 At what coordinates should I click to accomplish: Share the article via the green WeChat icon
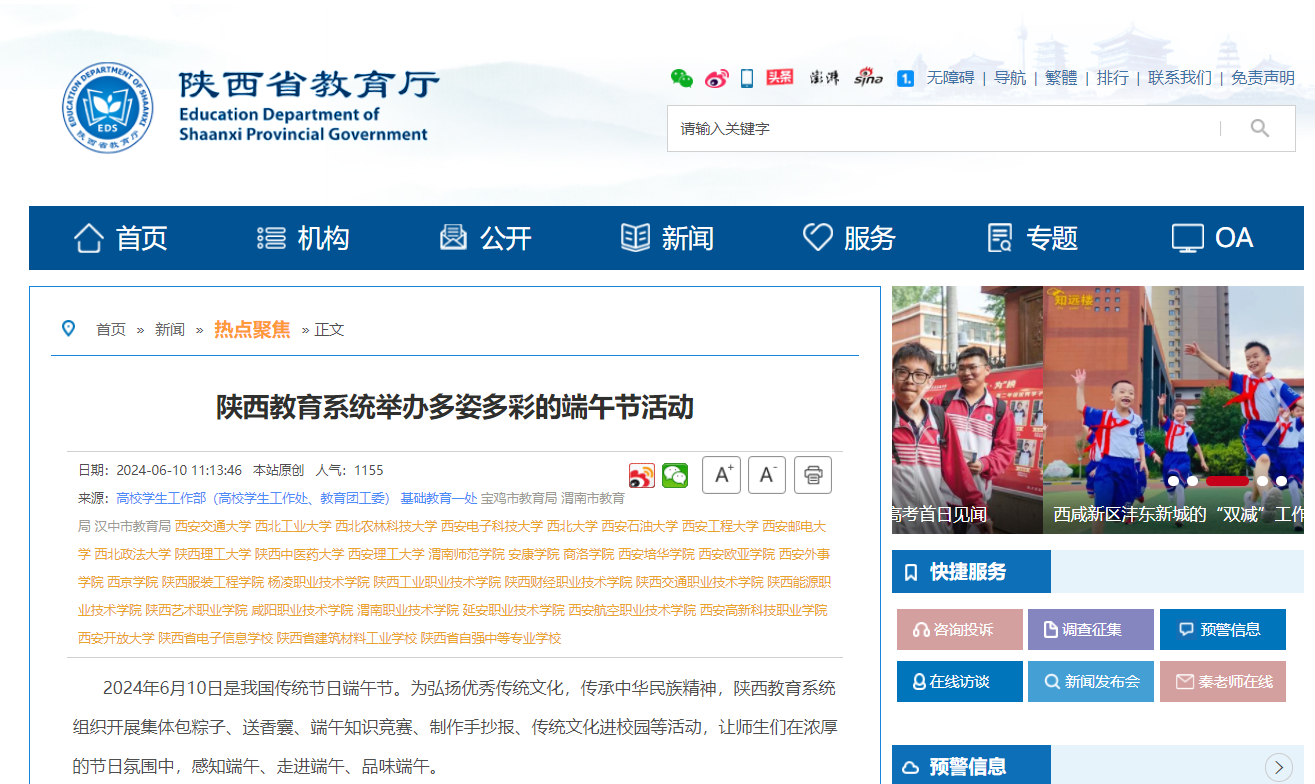(675, 476)
